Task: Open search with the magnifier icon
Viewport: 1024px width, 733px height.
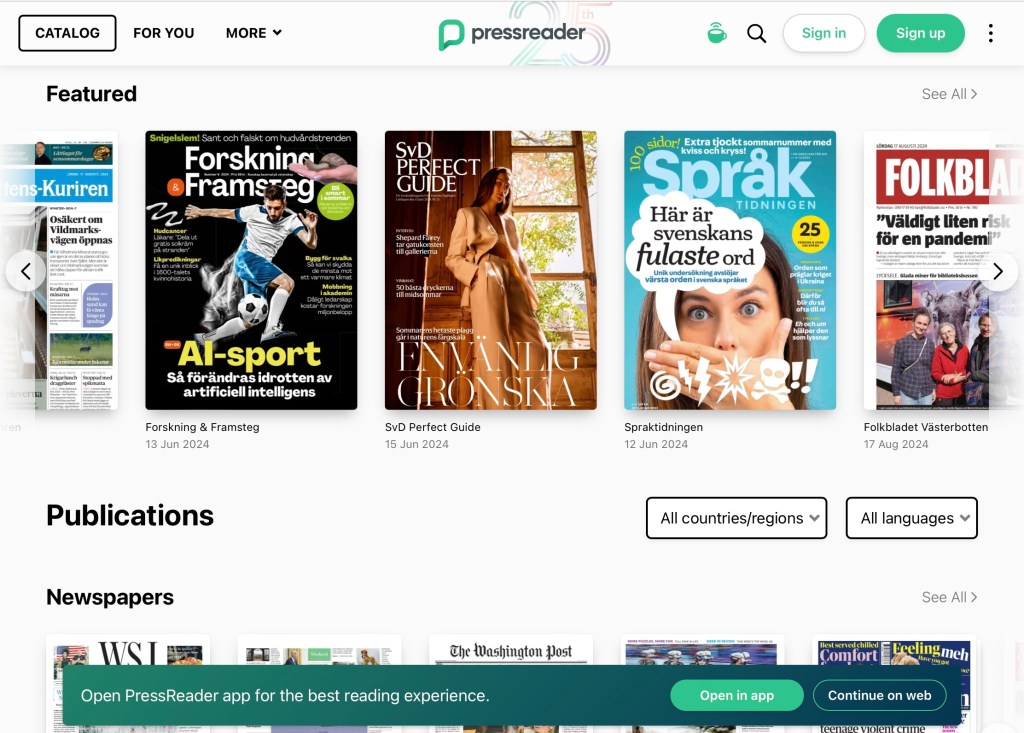Action: point(756,33)
